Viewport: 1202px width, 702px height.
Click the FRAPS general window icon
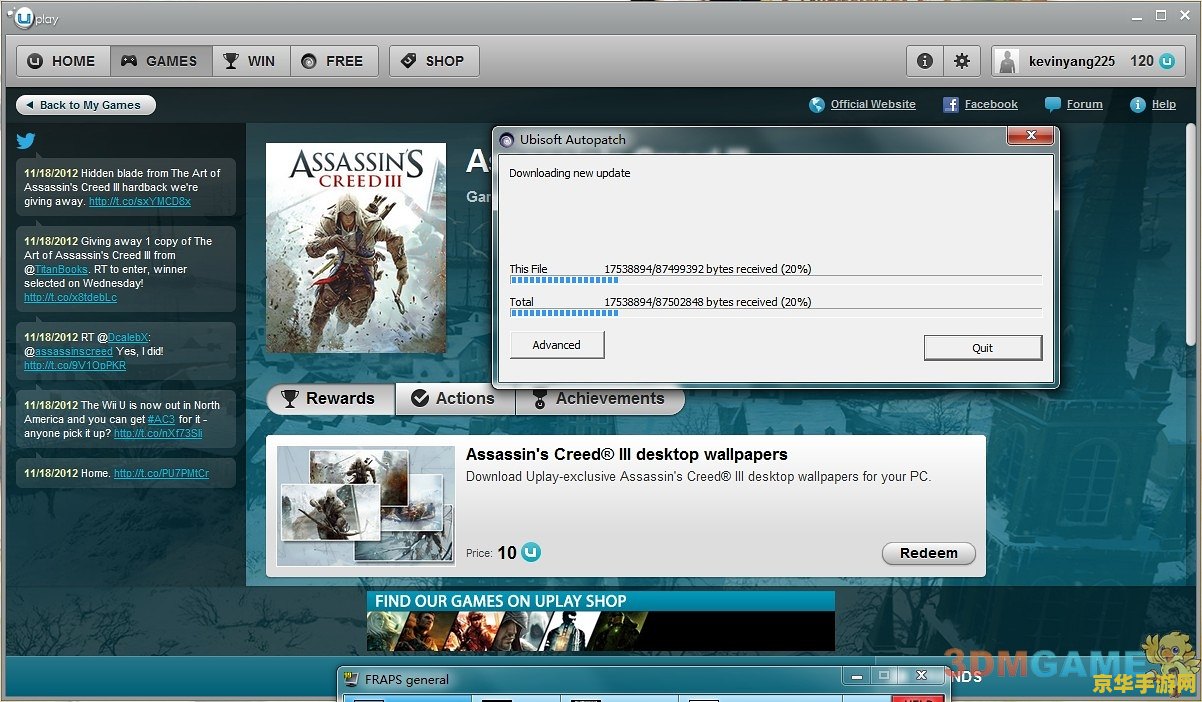(x=351, y=679)
